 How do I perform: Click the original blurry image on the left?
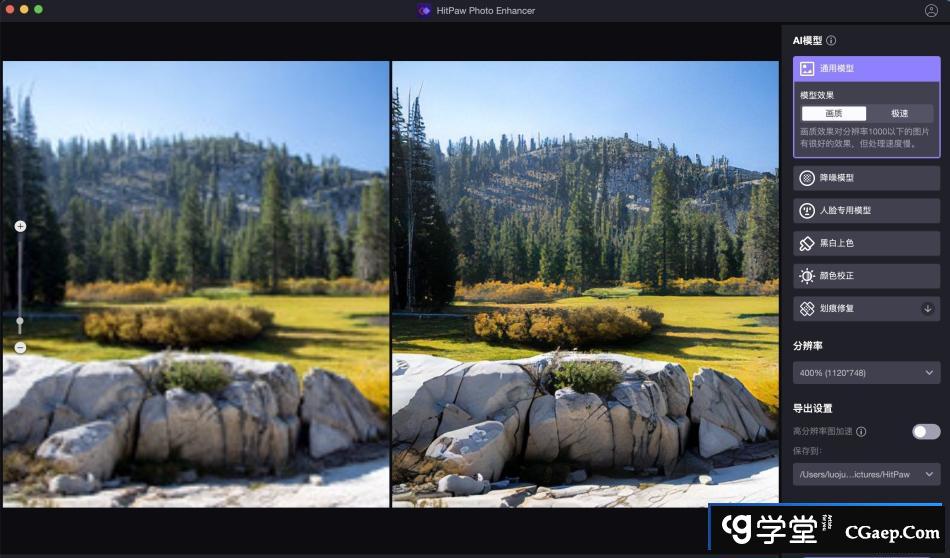(x=195, y=284)
